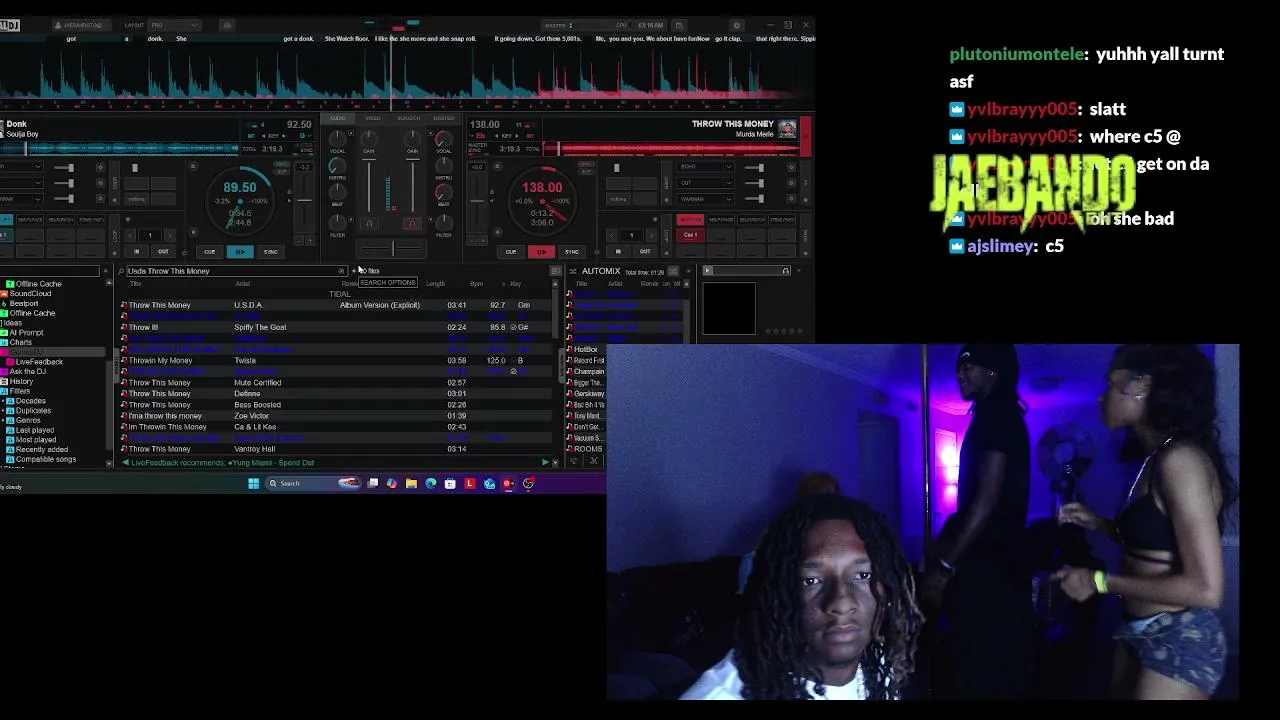This screenshot has width=1280, height=720.
Task: Select Throwin My Money by Twista
Action: click(336, 360)
